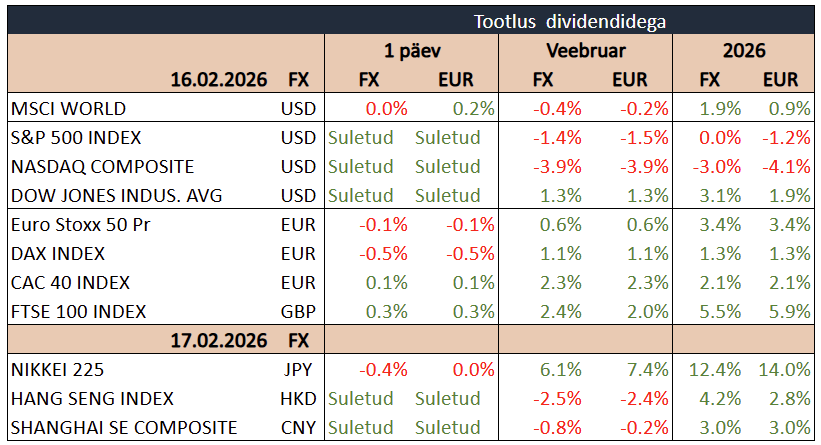Click the '2026' column header

click(x=743, y=50)
